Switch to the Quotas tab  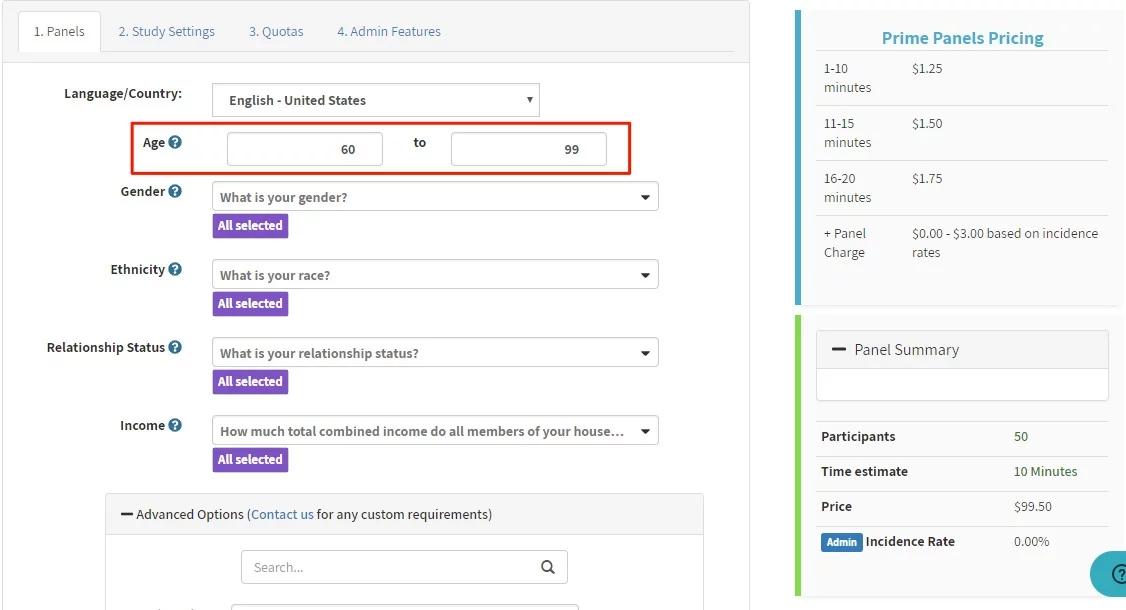click(276, 31)
